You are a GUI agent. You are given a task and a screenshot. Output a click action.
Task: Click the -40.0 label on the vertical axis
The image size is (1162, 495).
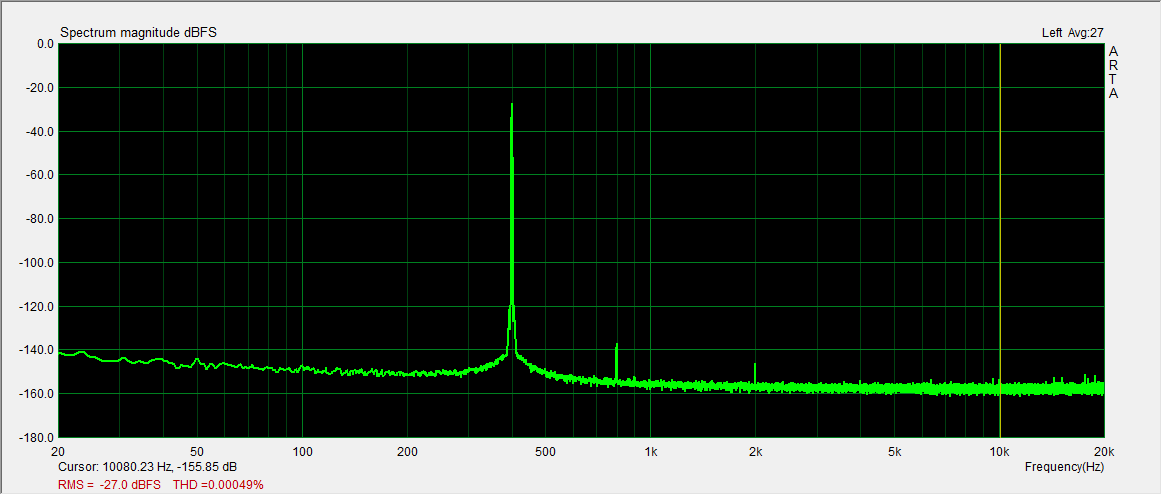pyautogui.click(x=40, y=132)
